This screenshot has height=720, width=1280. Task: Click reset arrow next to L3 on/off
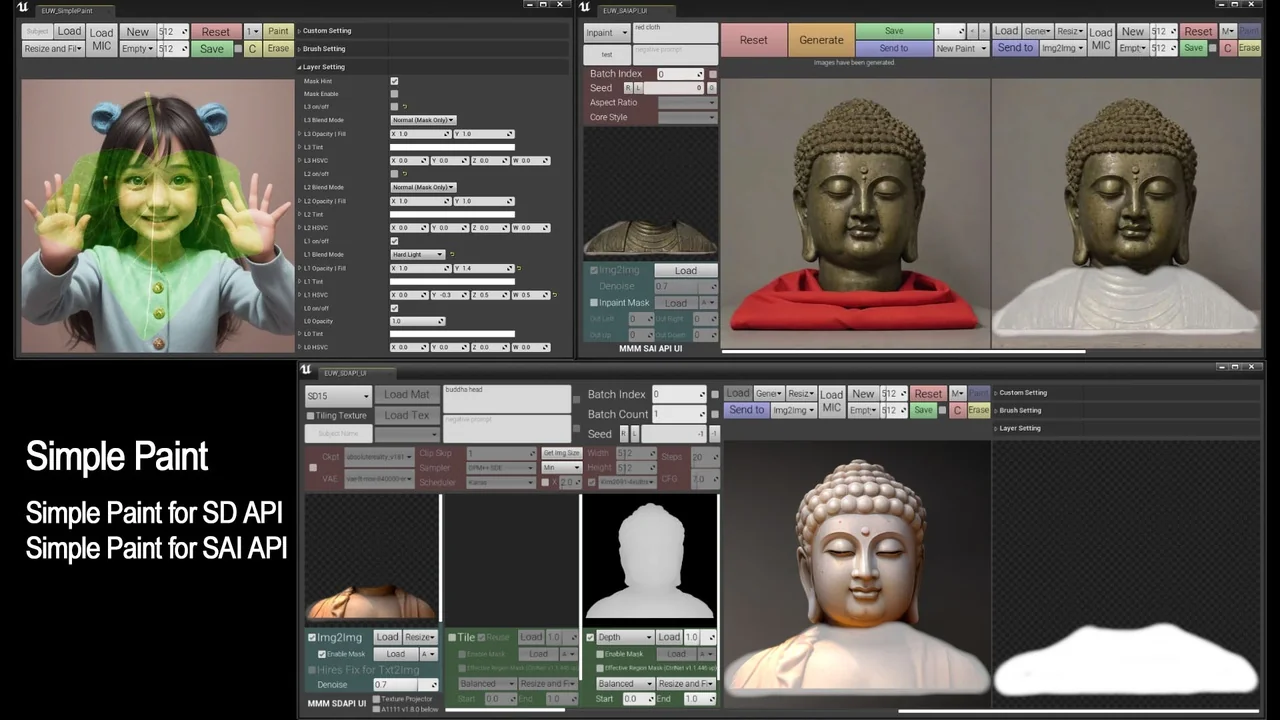coord(405,106)
